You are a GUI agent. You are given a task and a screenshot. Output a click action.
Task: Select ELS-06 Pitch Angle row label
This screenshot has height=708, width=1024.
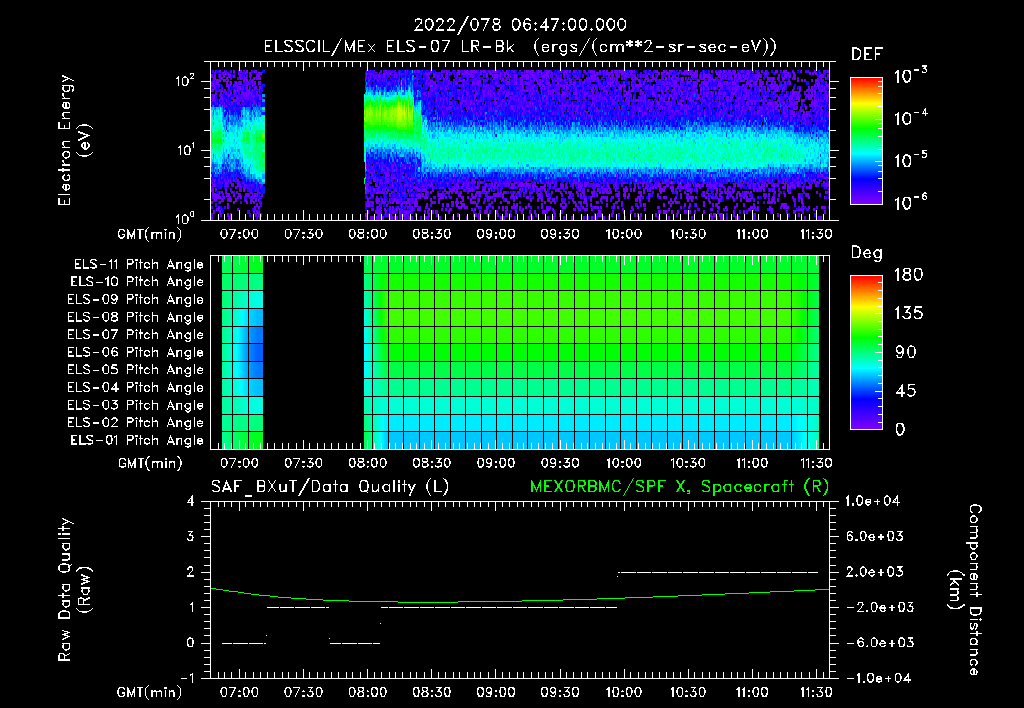pos(135,352)
